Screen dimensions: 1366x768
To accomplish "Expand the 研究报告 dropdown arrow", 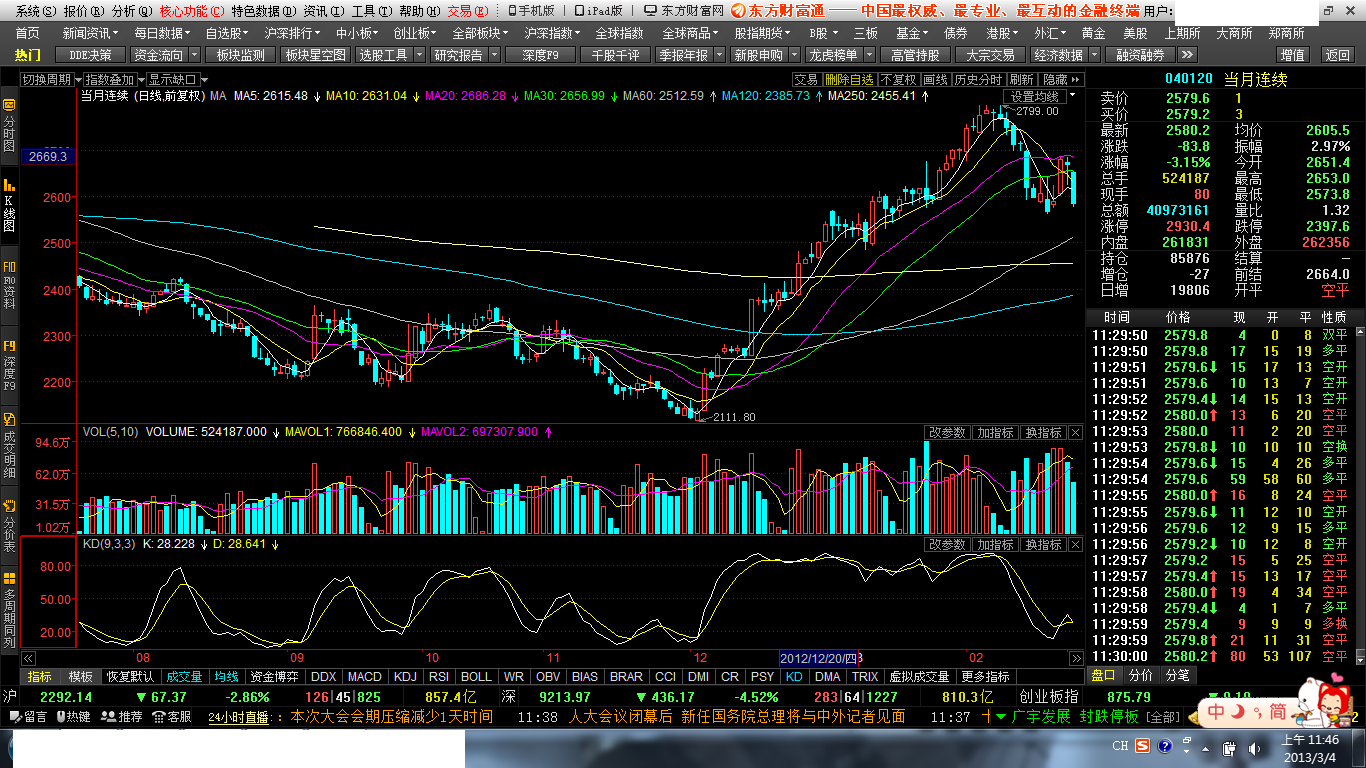I will click(x=494, y=55).
